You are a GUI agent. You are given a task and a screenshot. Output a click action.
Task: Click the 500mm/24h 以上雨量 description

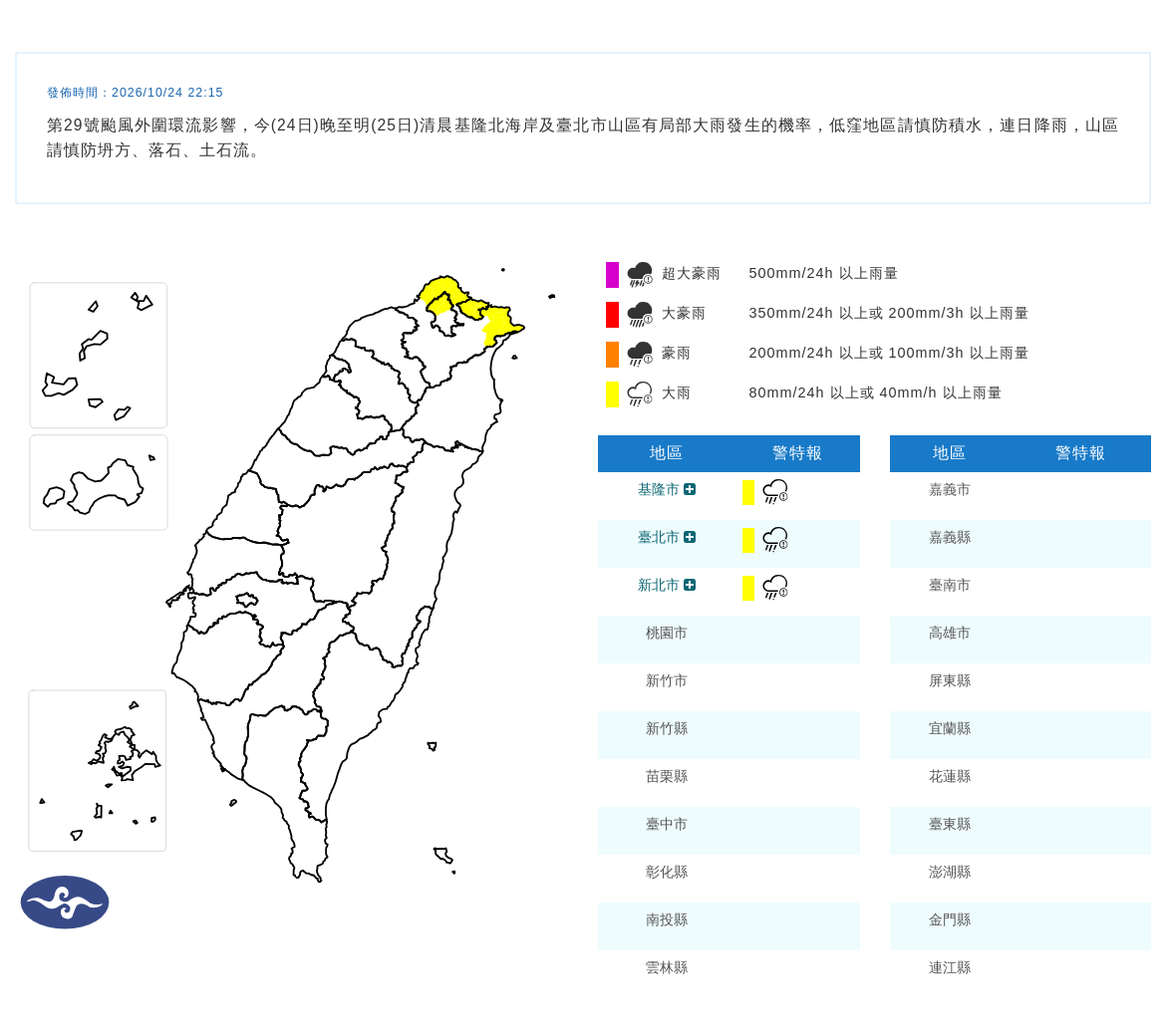click(823, 274)
